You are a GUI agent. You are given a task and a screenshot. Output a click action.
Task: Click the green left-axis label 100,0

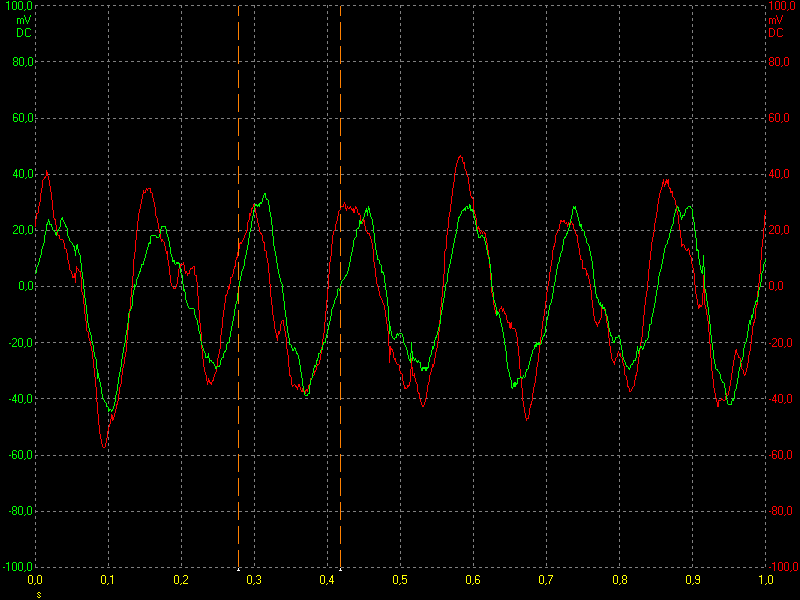(x=19, y=6)
